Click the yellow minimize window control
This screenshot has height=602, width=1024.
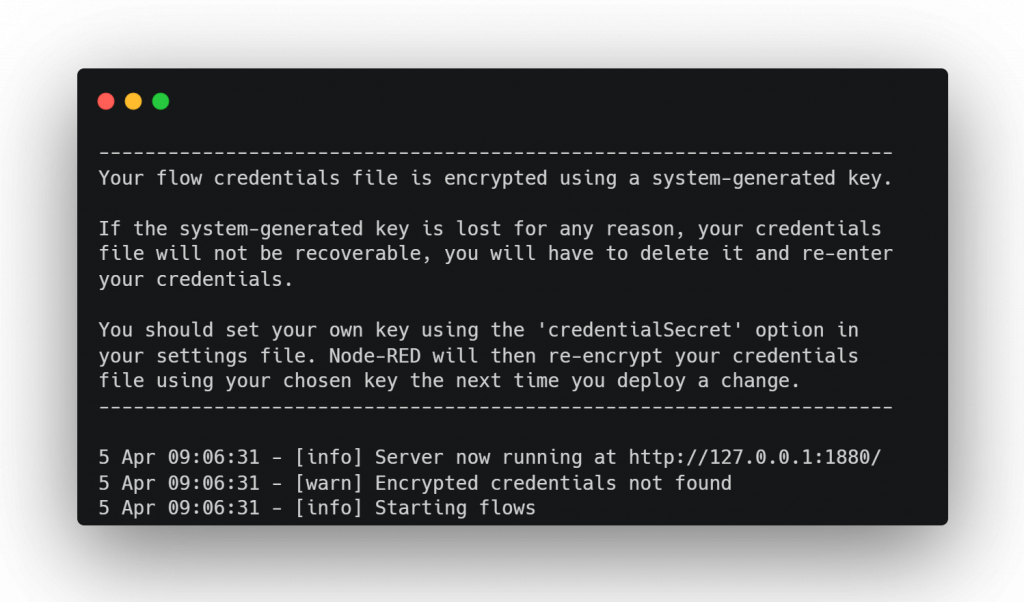point(133,101)
